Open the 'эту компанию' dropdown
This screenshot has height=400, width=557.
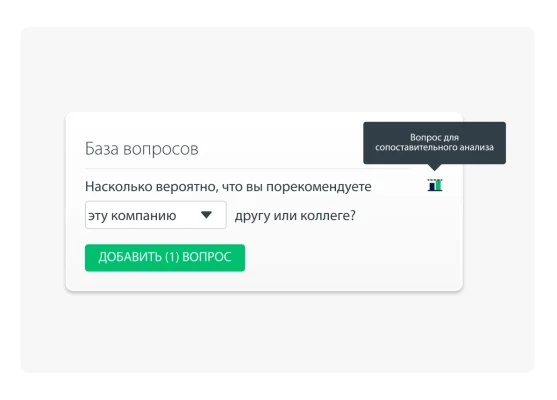point(156,215)
